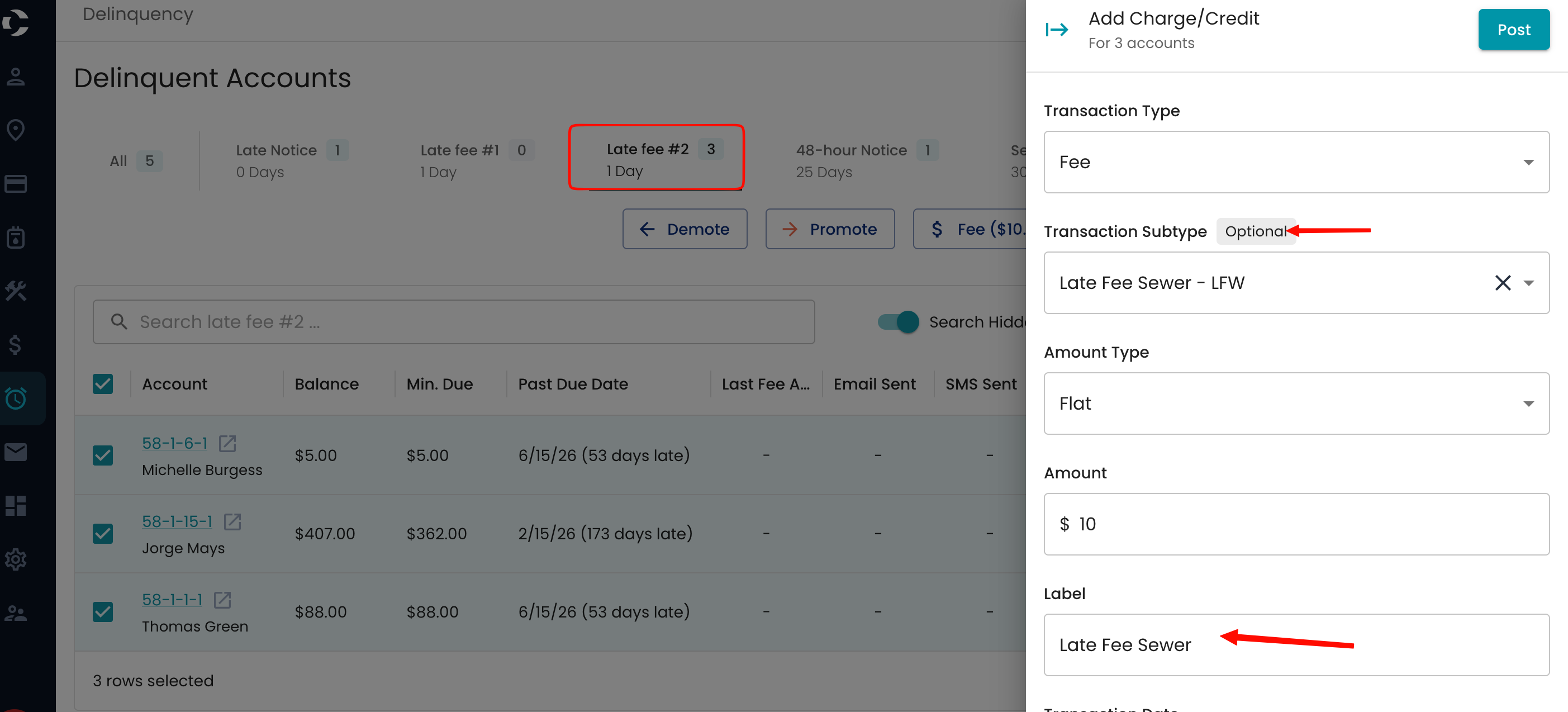Open the dashboard grid sidebar icon

[x=16, y=506]
